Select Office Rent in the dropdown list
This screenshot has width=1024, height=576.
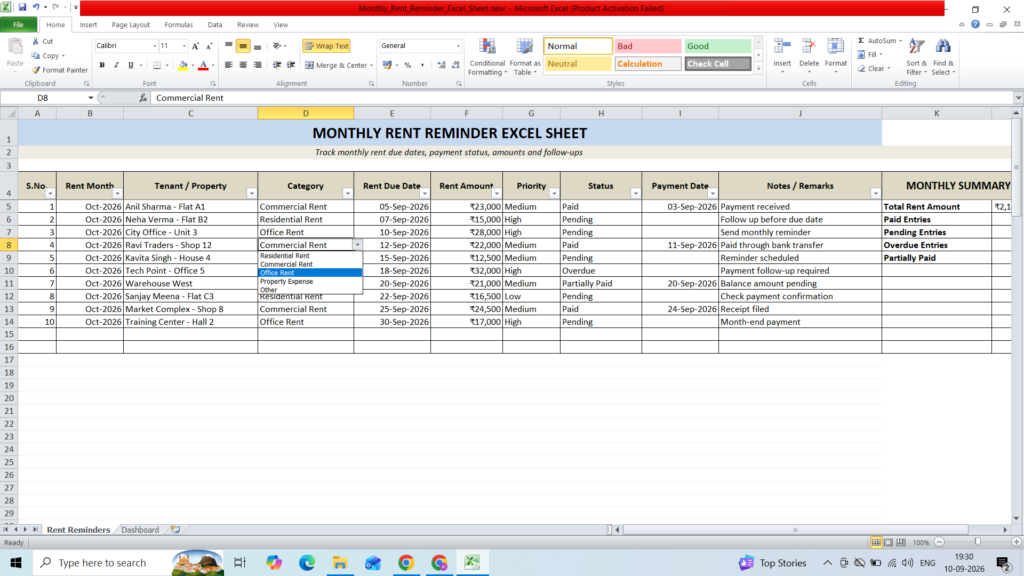[310, 273]
